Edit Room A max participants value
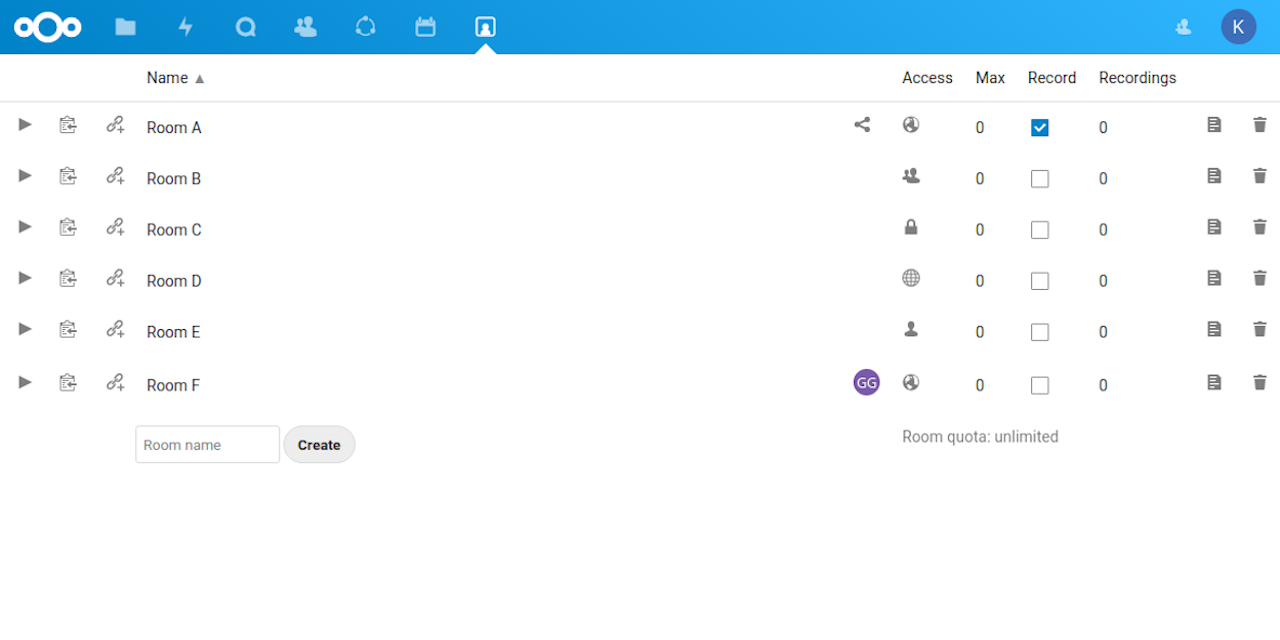This screenshot has width=1280, height=640. pyautogui.click(x=980, y=128)
